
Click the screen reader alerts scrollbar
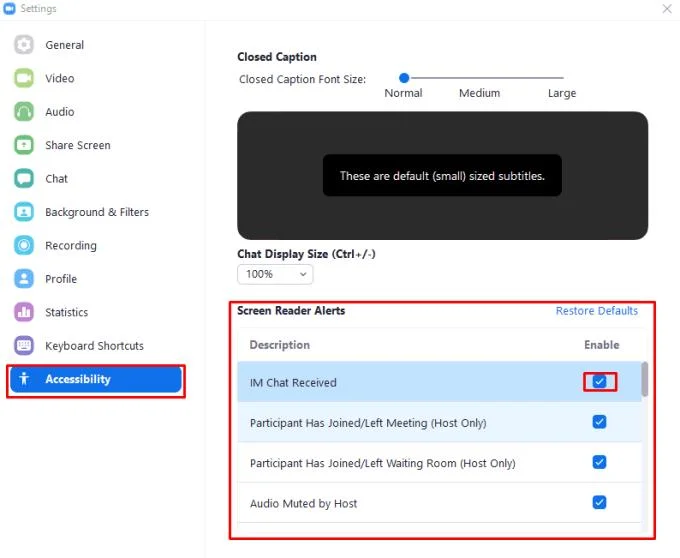tap(645, 379)
